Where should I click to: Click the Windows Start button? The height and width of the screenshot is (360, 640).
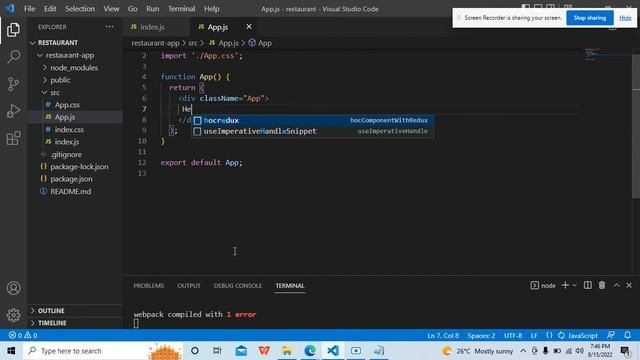(11, 351)
